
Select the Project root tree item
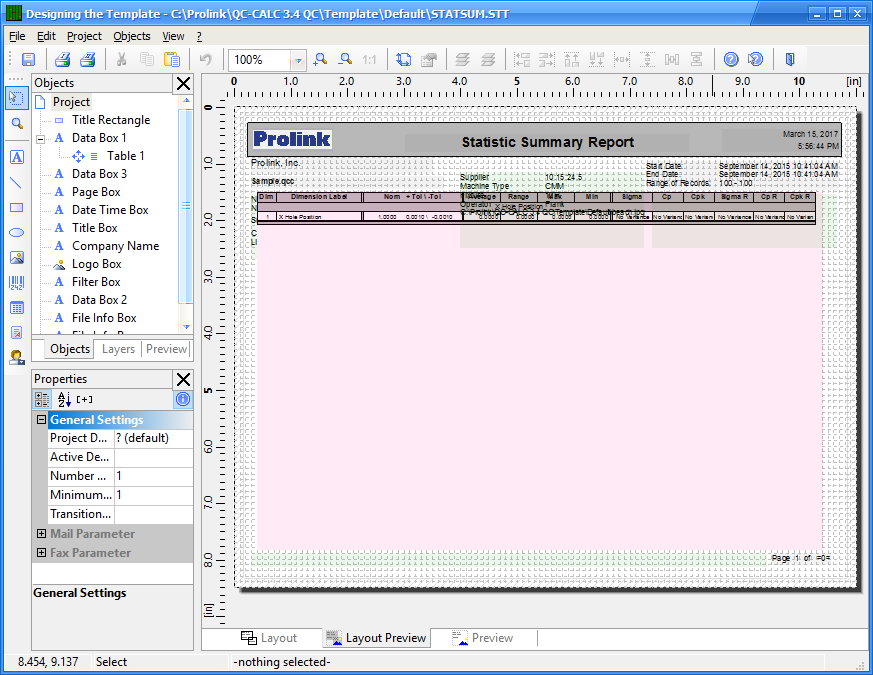pos(71,102)
